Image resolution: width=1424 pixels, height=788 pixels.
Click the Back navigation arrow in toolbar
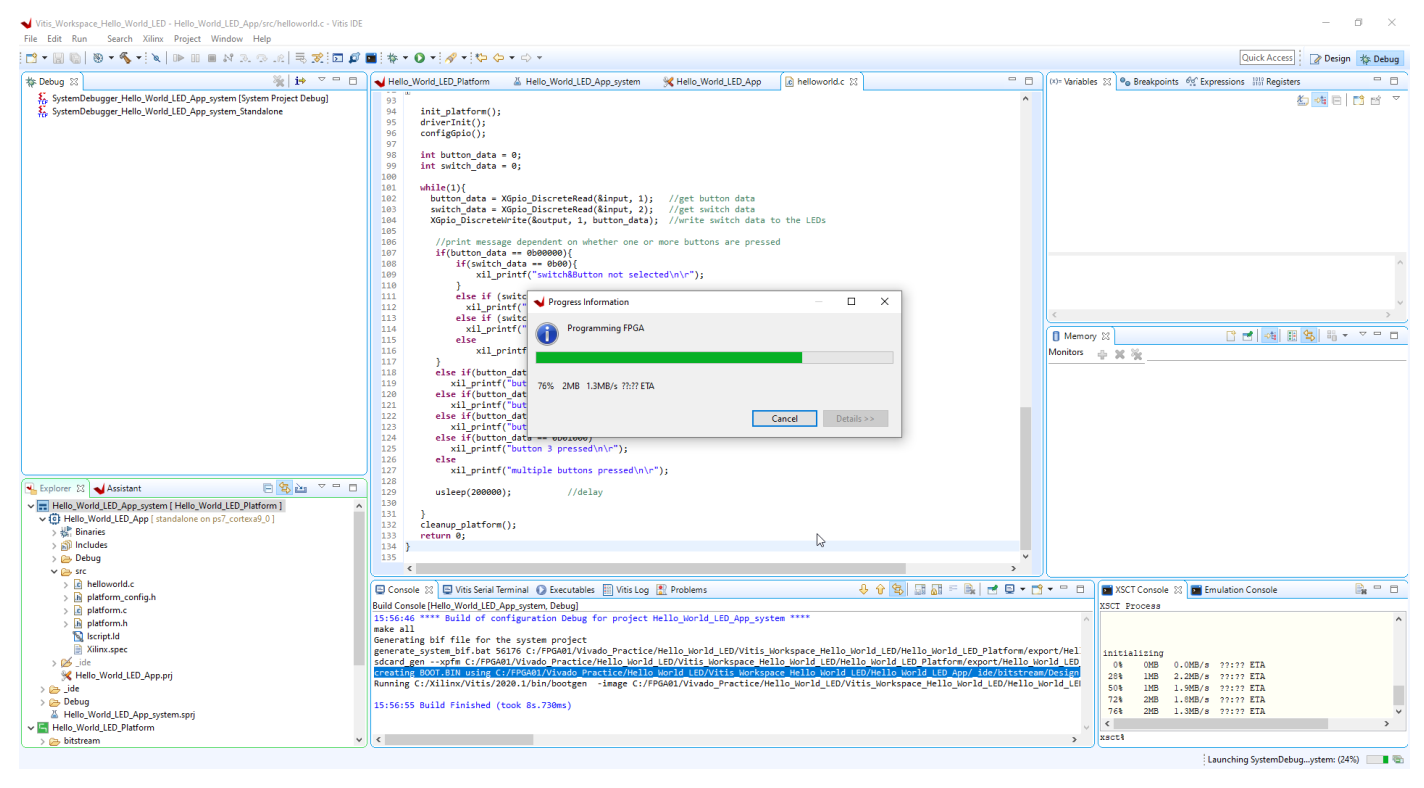coord(499,58)
